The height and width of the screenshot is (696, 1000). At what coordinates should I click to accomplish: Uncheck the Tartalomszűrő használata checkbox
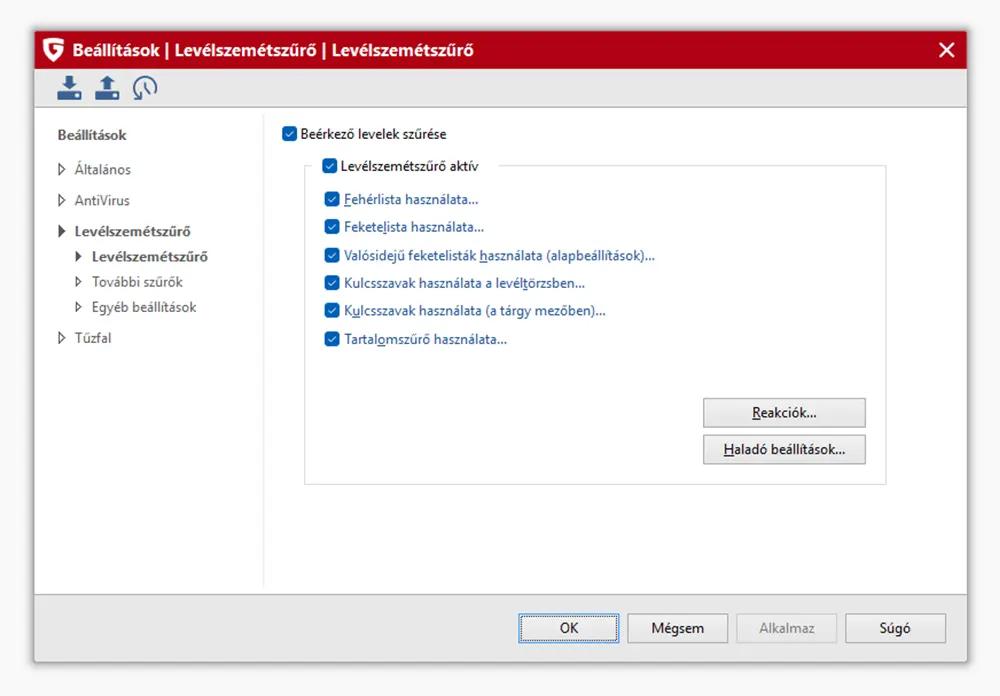[333, 339]
